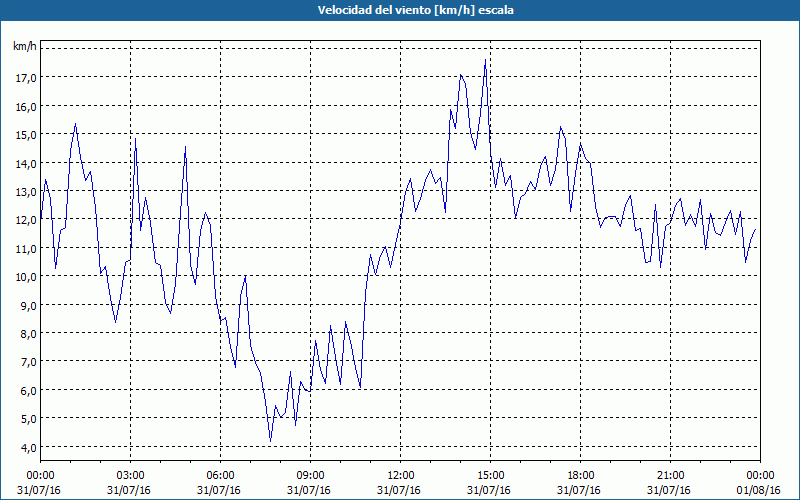The width and height of the screenshot is (800, 500).
Task: Select the '18:00' time axis label
Action: pos(581,476)
